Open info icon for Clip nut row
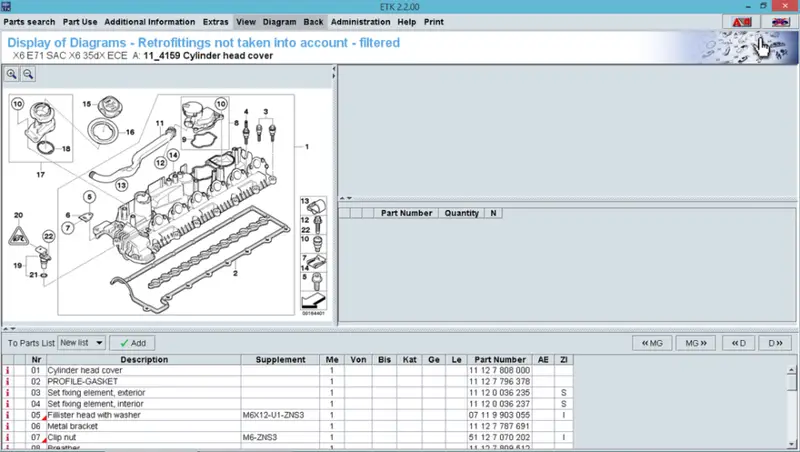 click(7, 438)
